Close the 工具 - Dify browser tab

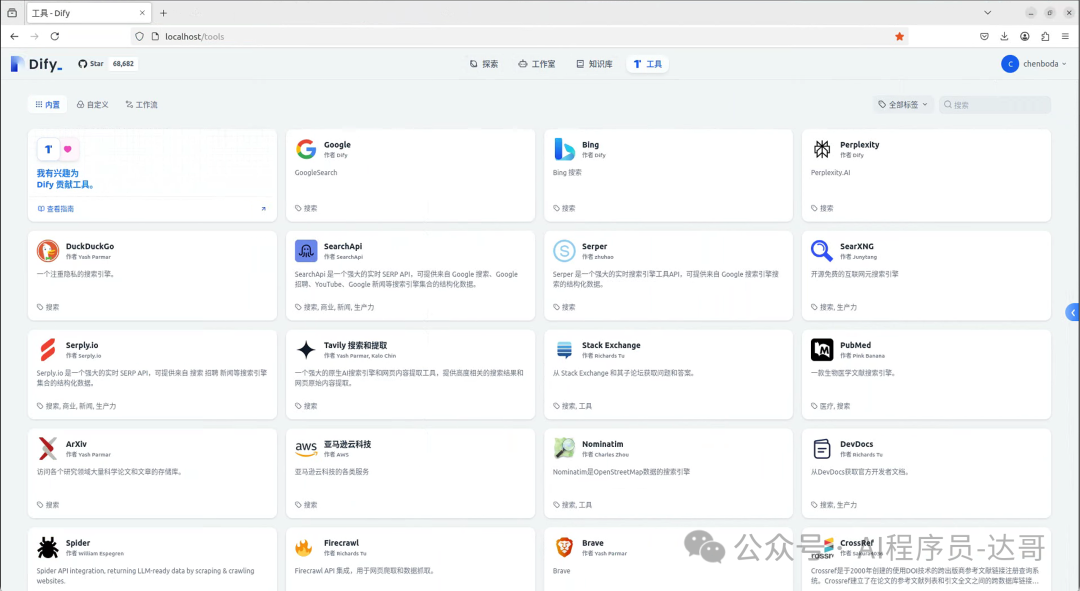[142, 12]
